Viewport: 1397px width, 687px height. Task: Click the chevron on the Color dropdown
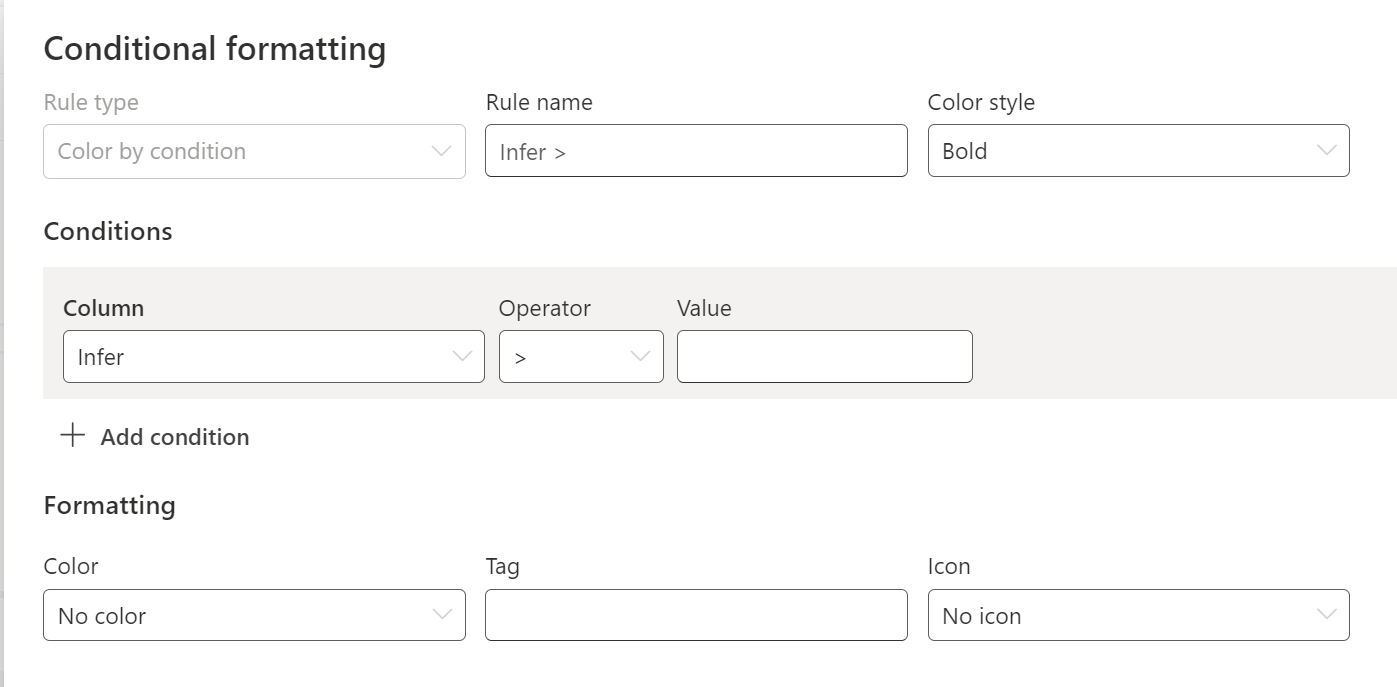tap(443, 616)
